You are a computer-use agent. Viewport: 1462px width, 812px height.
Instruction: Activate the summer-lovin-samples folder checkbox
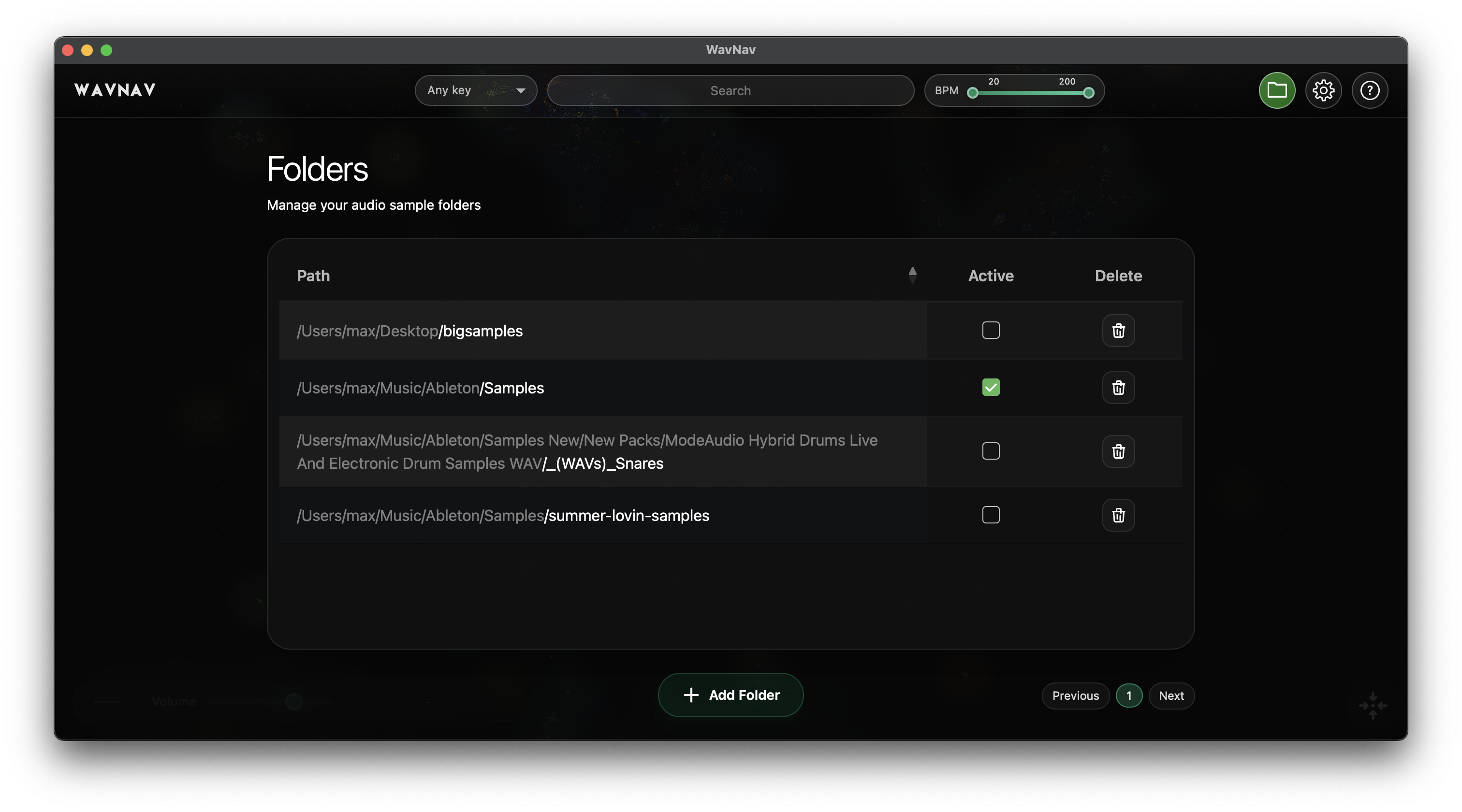pos(990,515)
